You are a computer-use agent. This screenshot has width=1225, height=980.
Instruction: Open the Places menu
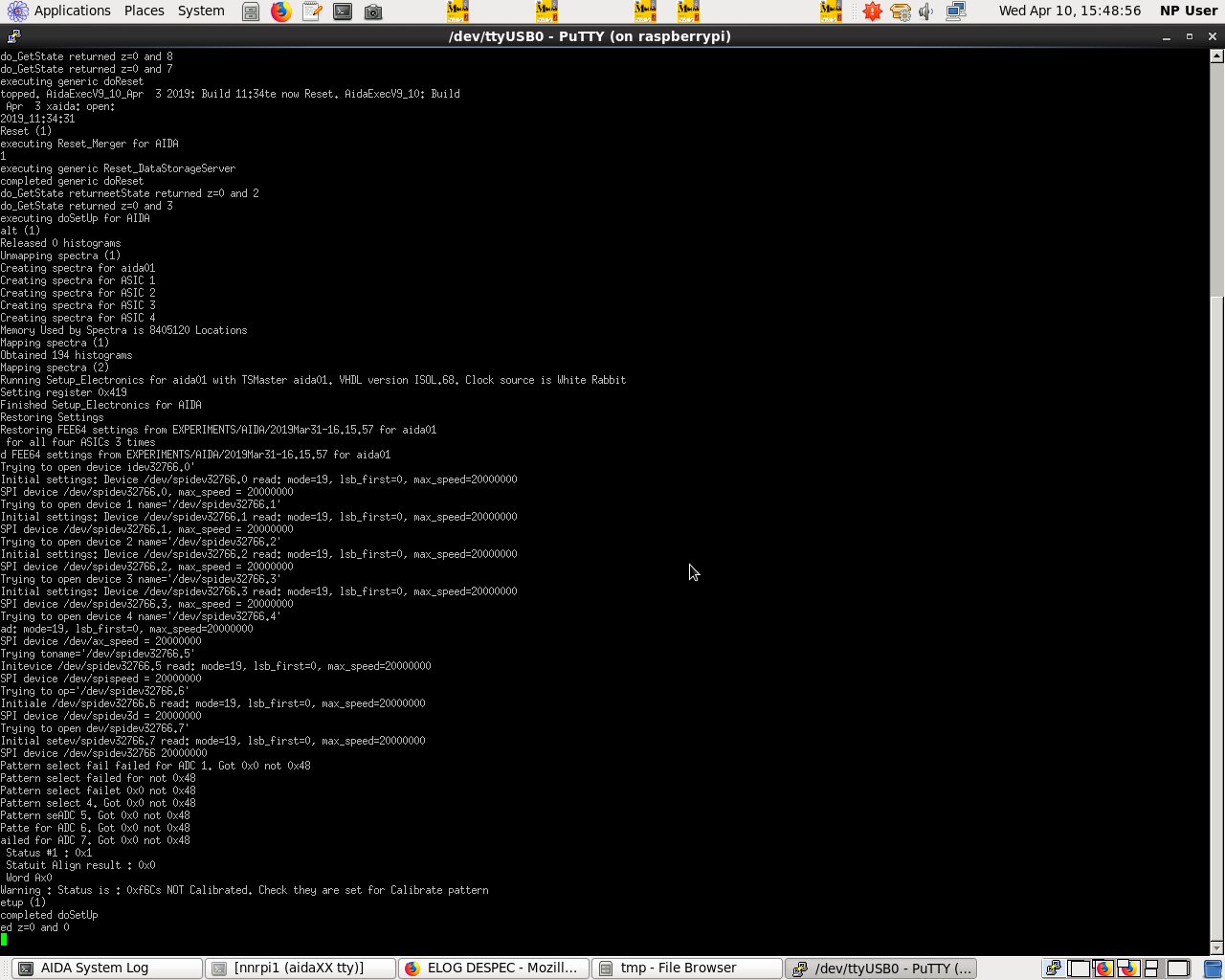[x=145, y=11]
